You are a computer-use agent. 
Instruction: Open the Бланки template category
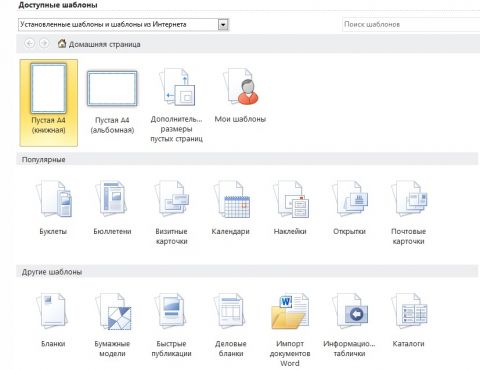[x=53, y=320]
